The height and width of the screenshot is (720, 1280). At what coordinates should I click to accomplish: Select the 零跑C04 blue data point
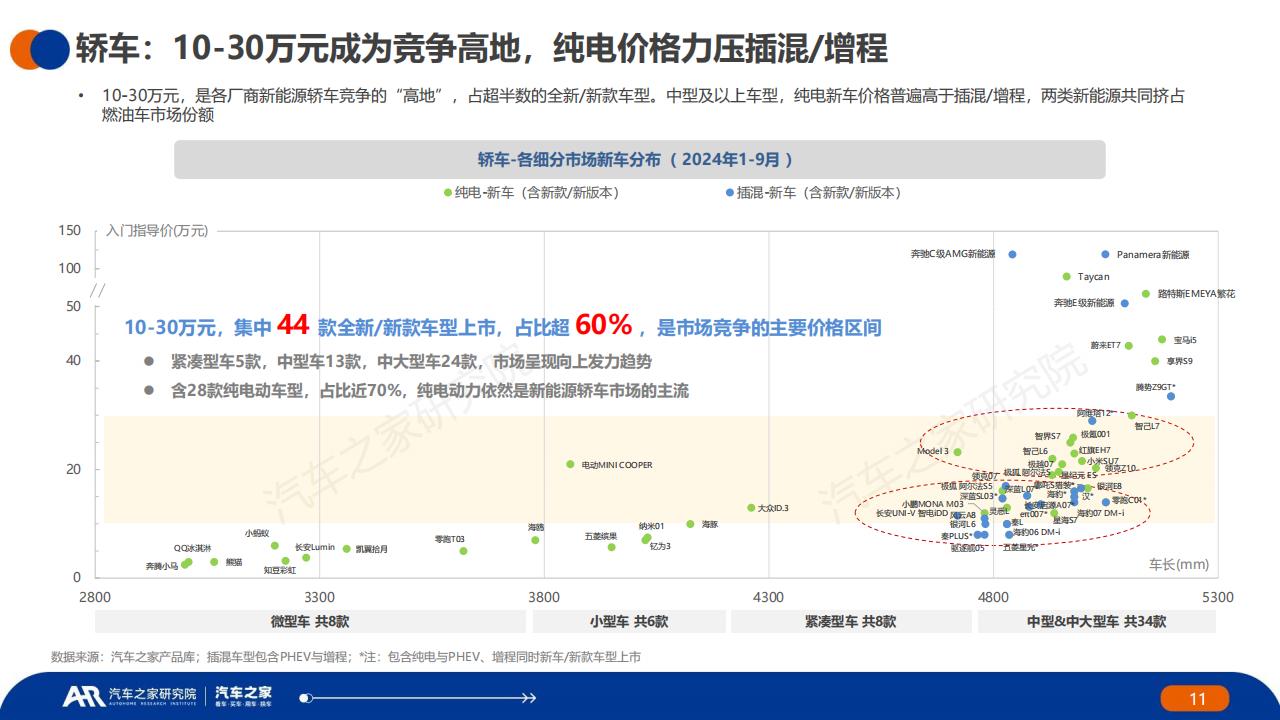[x=1105, y=502]
